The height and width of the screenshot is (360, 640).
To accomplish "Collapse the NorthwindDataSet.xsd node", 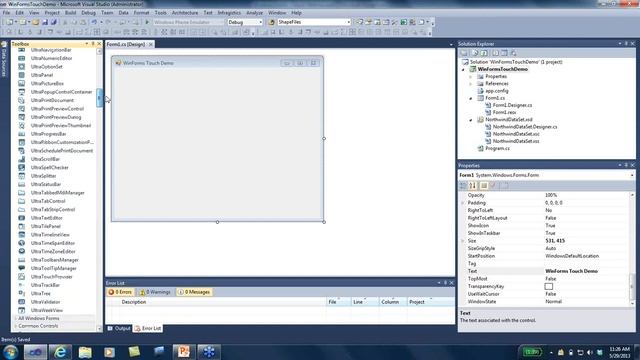I will pos(471,120).
